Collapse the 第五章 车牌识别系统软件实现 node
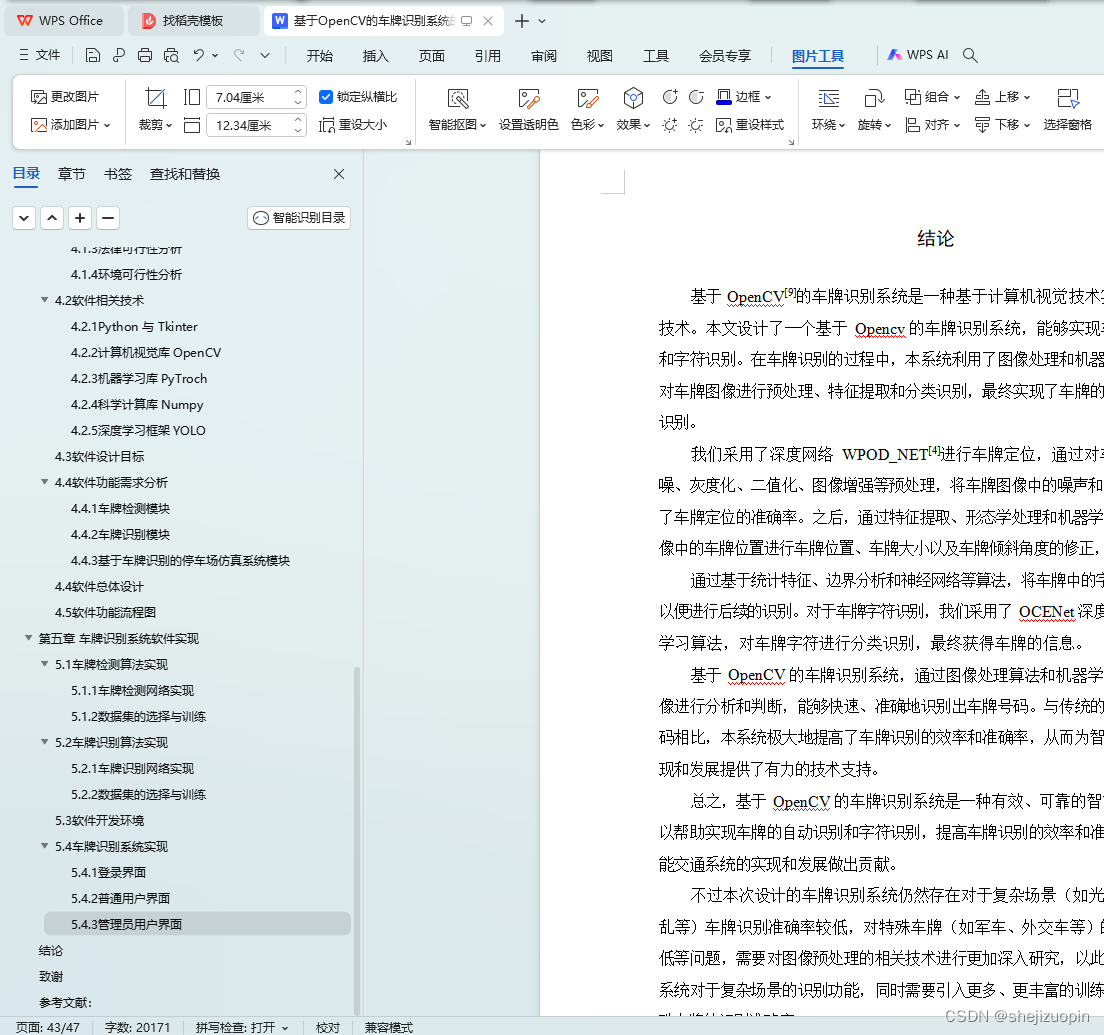This screenshot has height=1035, width=1104. point(28,638)
